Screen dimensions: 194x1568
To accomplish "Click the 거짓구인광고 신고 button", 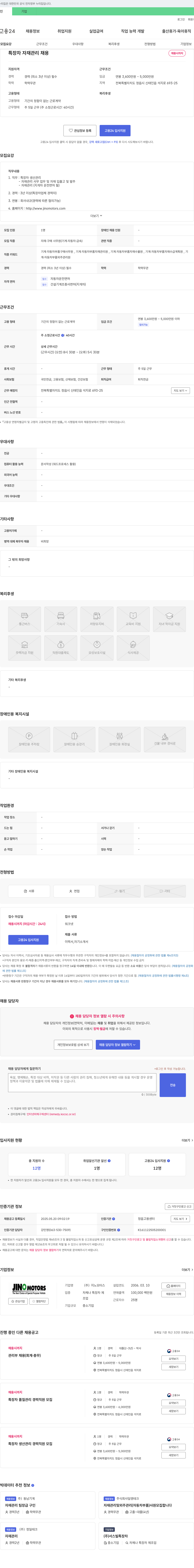I will click(x=179, y=1207).
